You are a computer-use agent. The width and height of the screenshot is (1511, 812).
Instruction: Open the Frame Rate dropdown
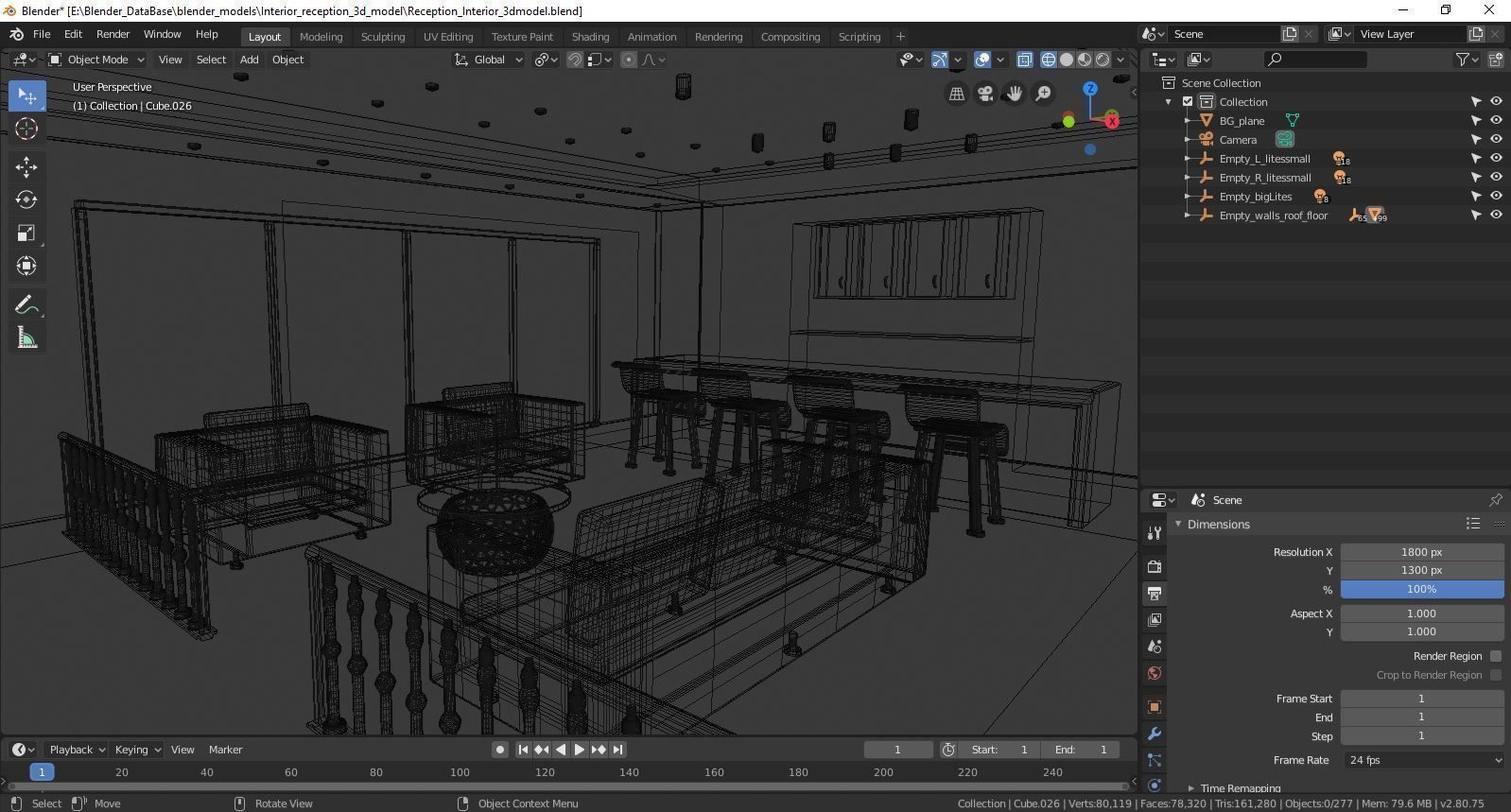pos(1423,760)
